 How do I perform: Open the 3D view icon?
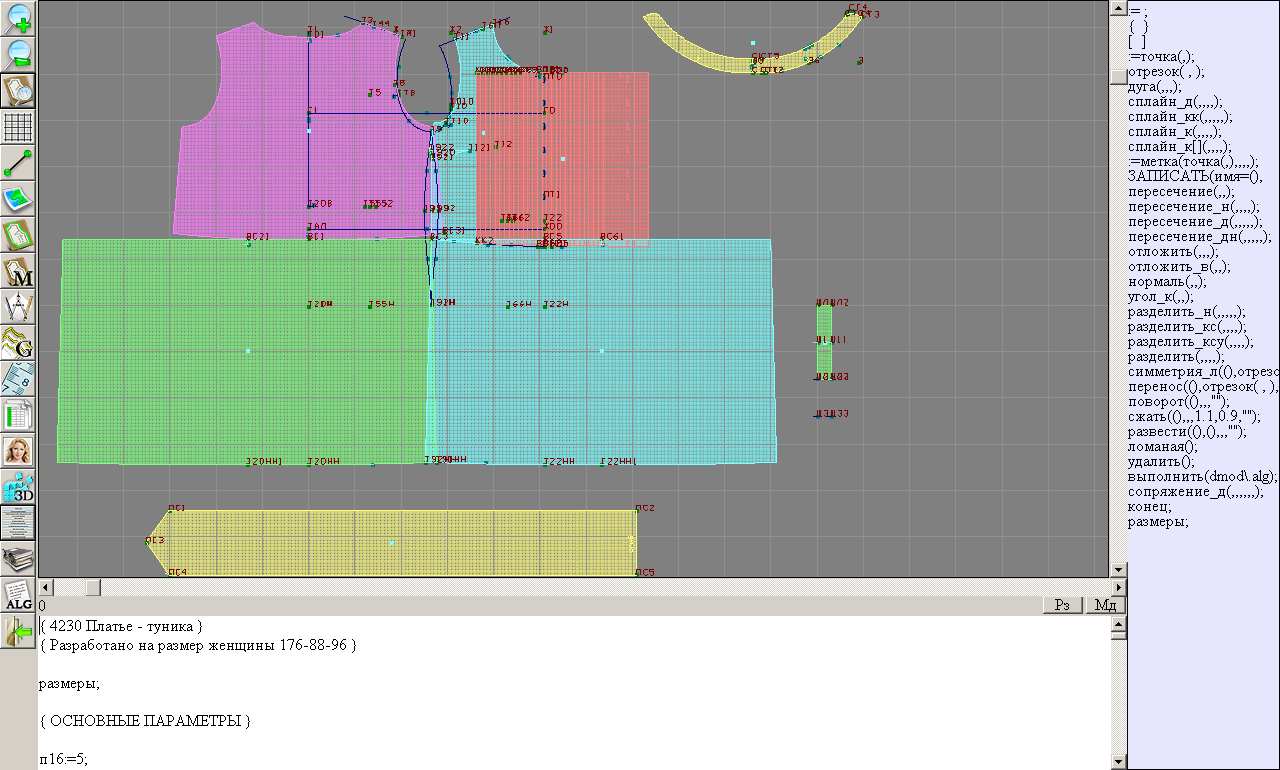click(19, 487)
